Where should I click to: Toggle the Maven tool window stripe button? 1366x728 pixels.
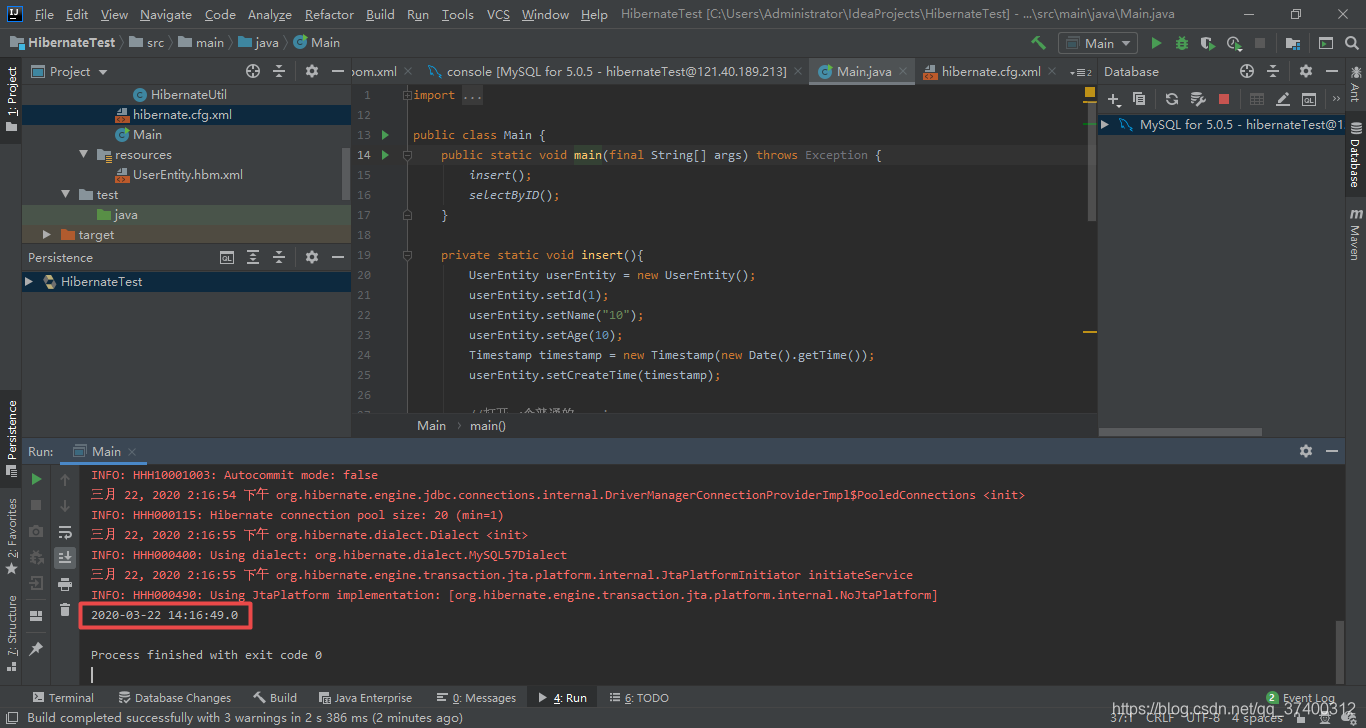pyautogui.click(x=1355, y=234)
